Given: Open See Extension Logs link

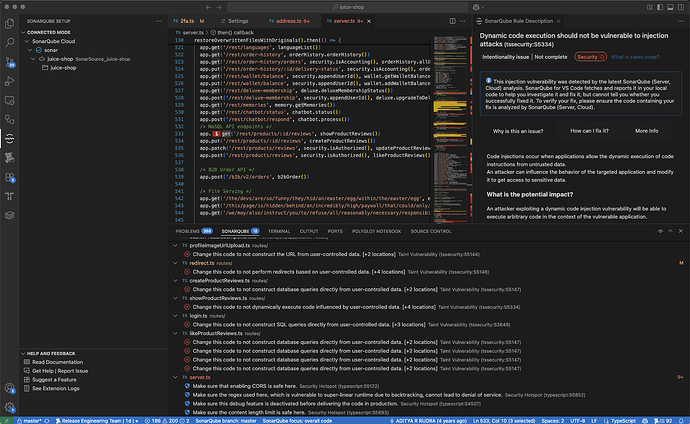Looking at the screenshot, I should point(56,389).
